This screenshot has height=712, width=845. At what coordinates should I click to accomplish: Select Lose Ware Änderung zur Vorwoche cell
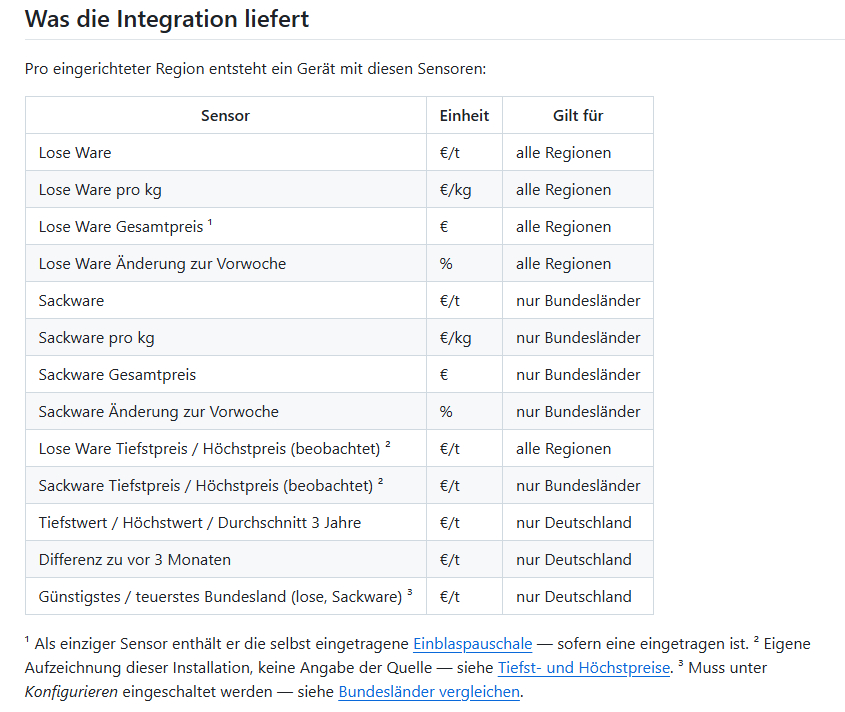click(225, 264)
